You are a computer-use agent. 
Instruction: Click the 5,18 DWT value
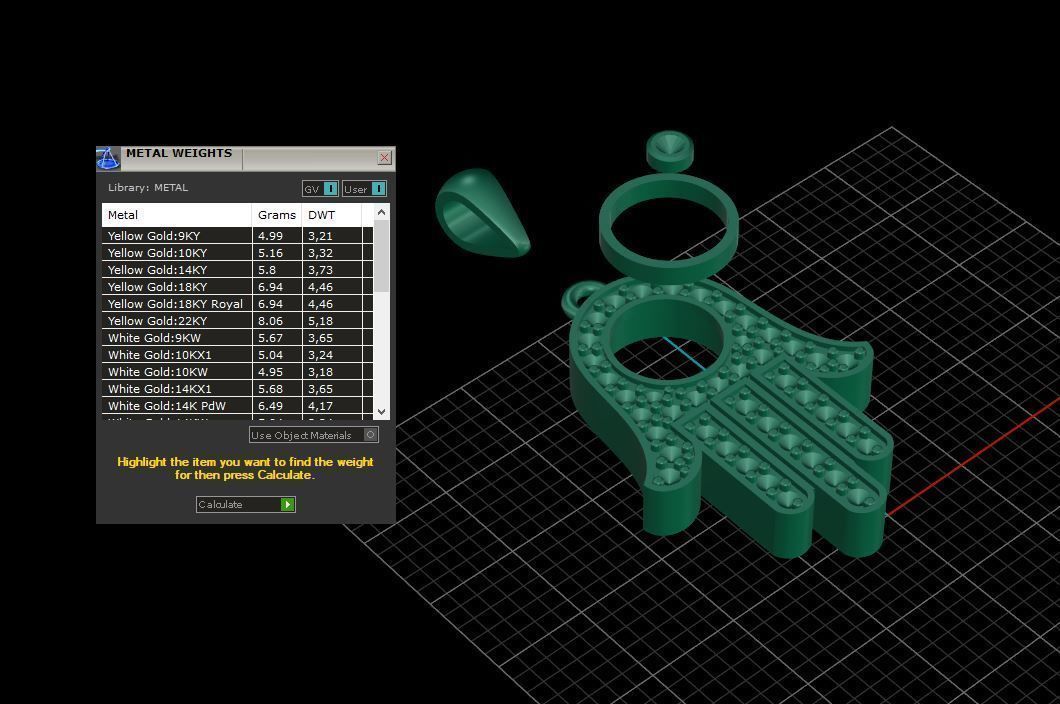point(320,321)
